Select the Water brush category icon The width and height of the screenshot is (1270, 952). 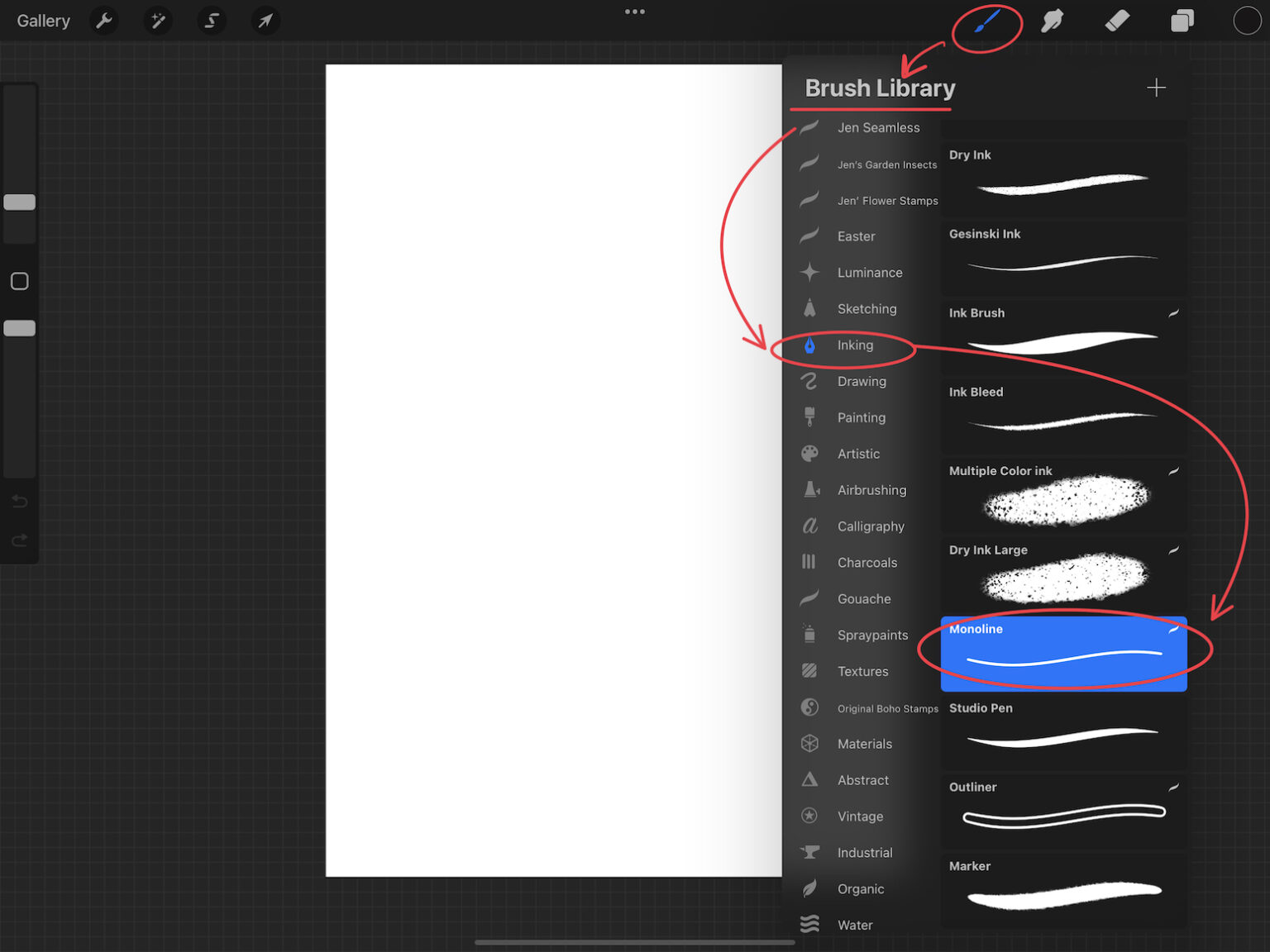point(809,924)
